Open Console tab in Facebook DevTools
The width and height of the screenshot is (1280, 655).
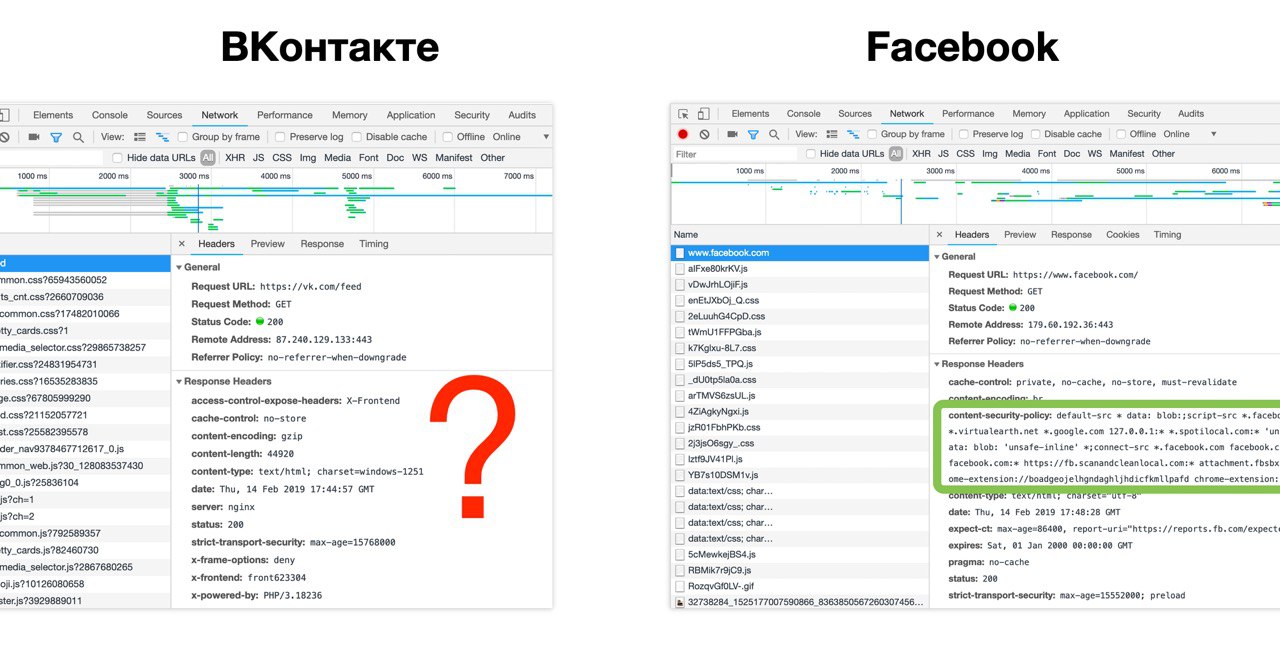[x=804, y=114]
